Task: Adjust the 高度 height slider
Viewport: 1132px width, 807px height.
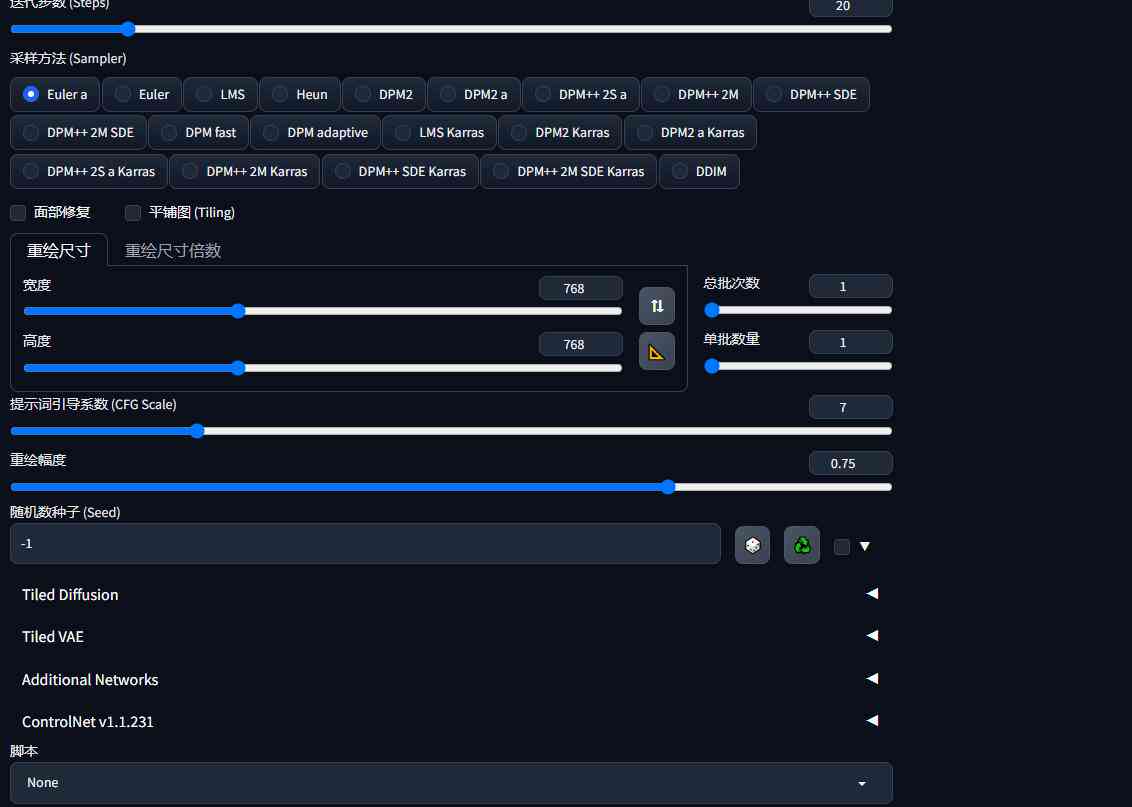Action: coord(323,368)
